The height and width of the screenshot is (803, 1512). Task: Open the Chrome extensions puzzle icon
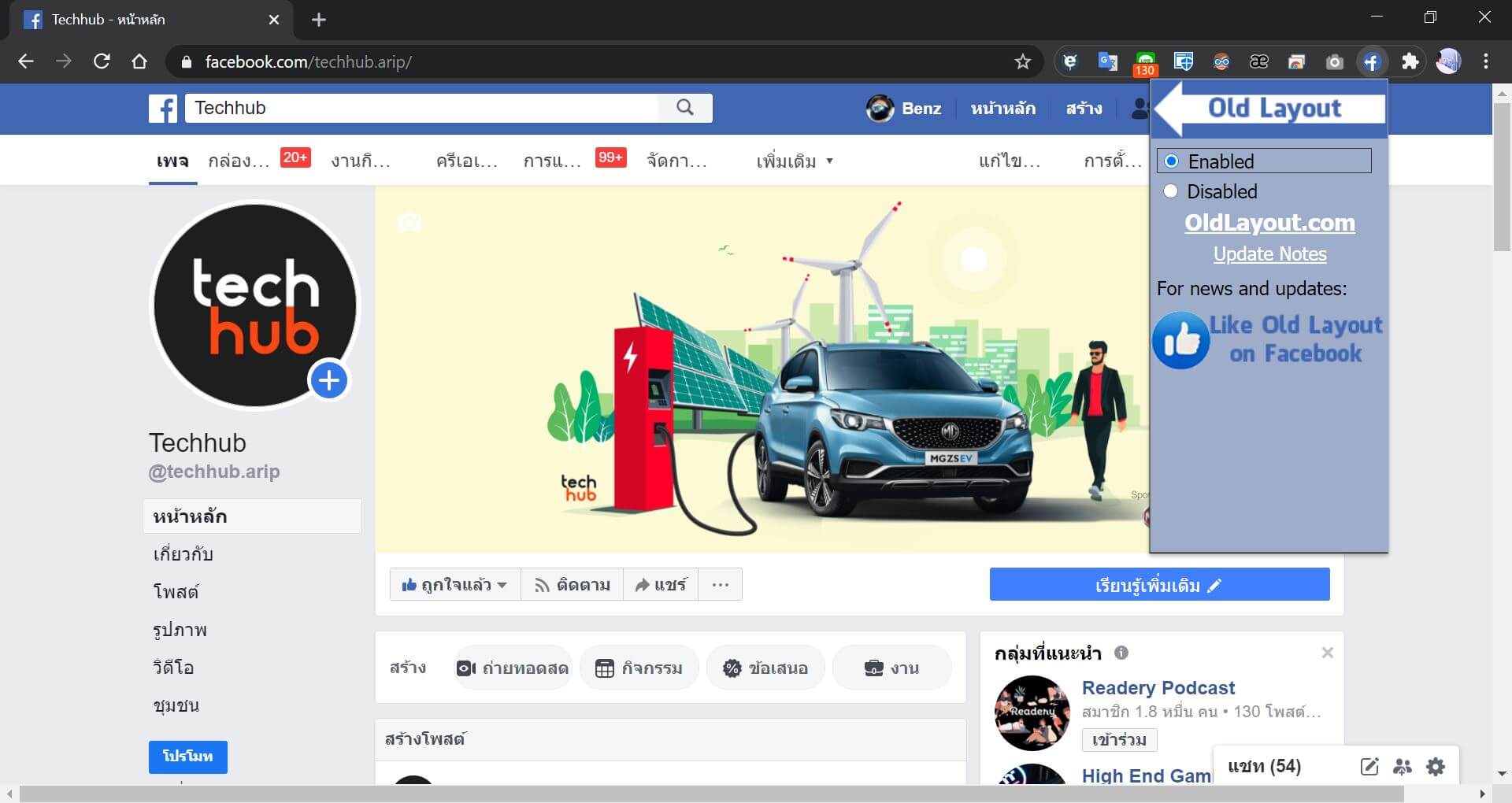click(1410, 61)
